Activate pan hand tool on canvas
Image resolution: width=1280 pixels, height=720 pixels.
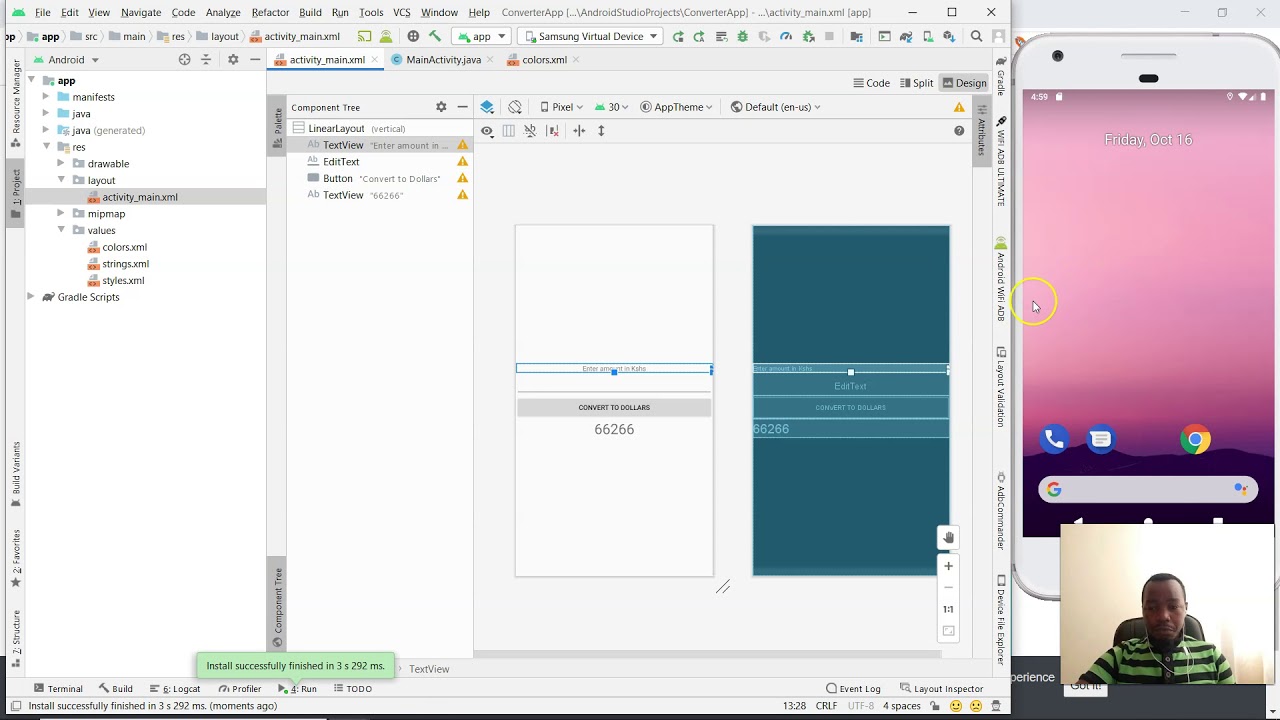949,537
